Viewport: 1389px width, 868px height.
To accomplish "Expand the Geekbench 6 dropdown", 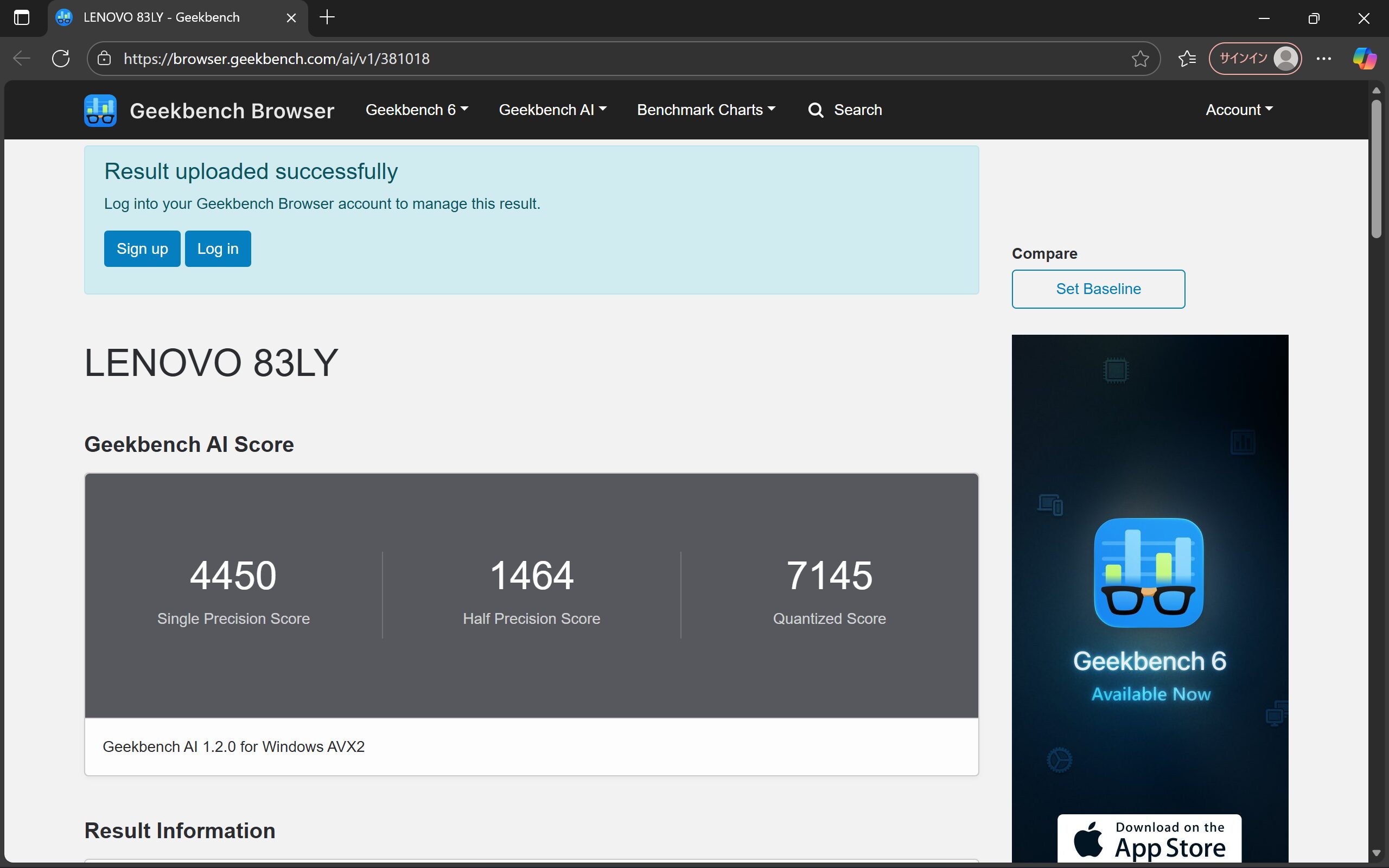I will (x=416, y=110).
